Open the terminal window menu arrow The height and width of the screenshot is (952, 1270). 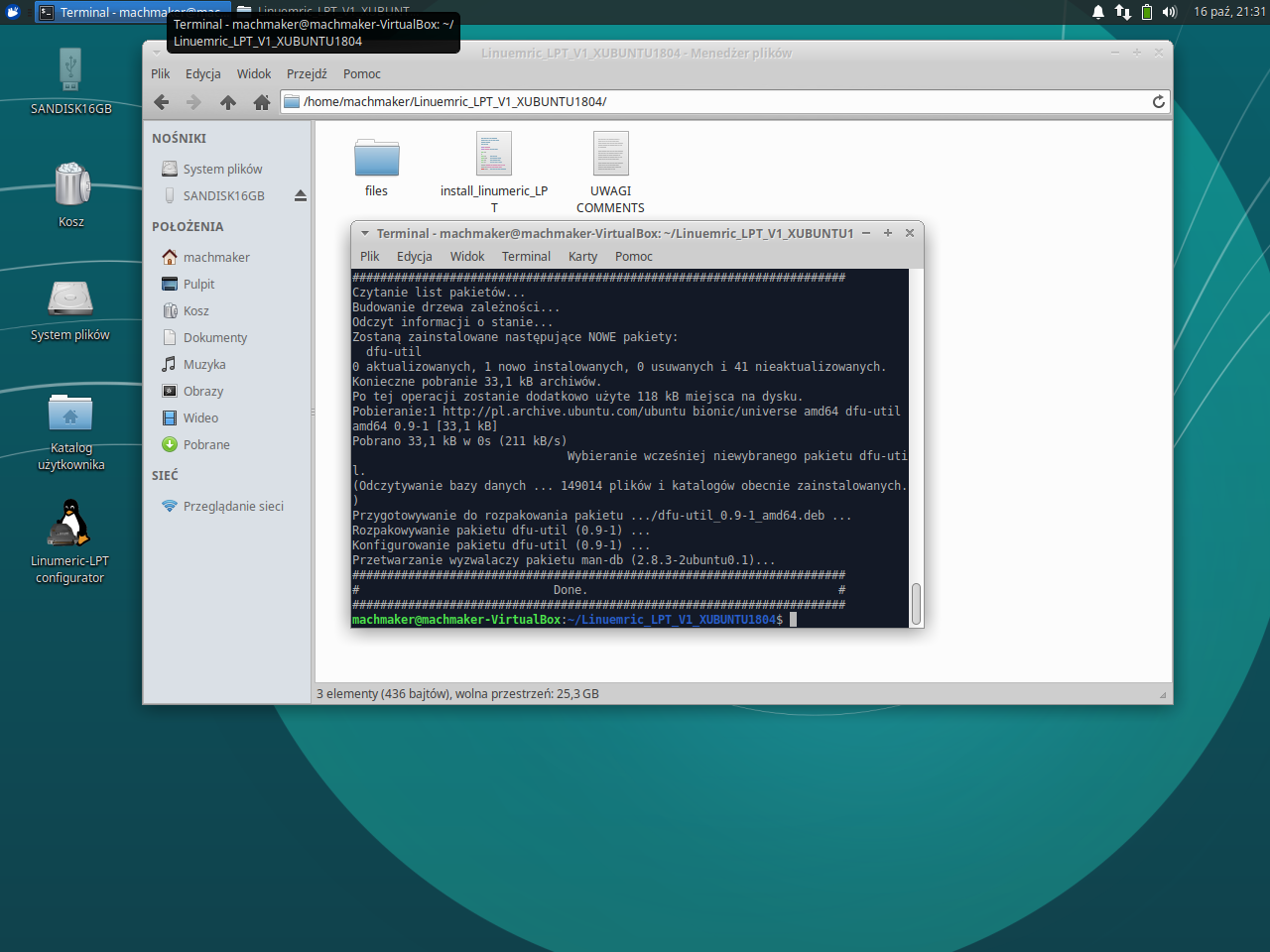tap(365, 234)
